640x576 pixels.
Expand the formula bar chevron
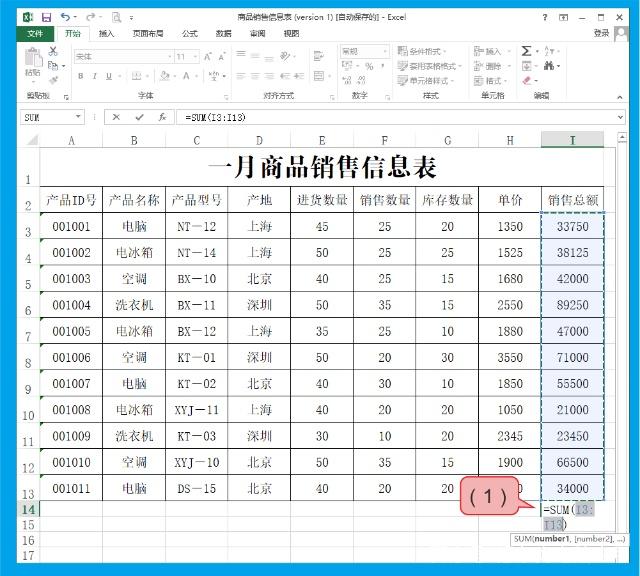(620, 118)
